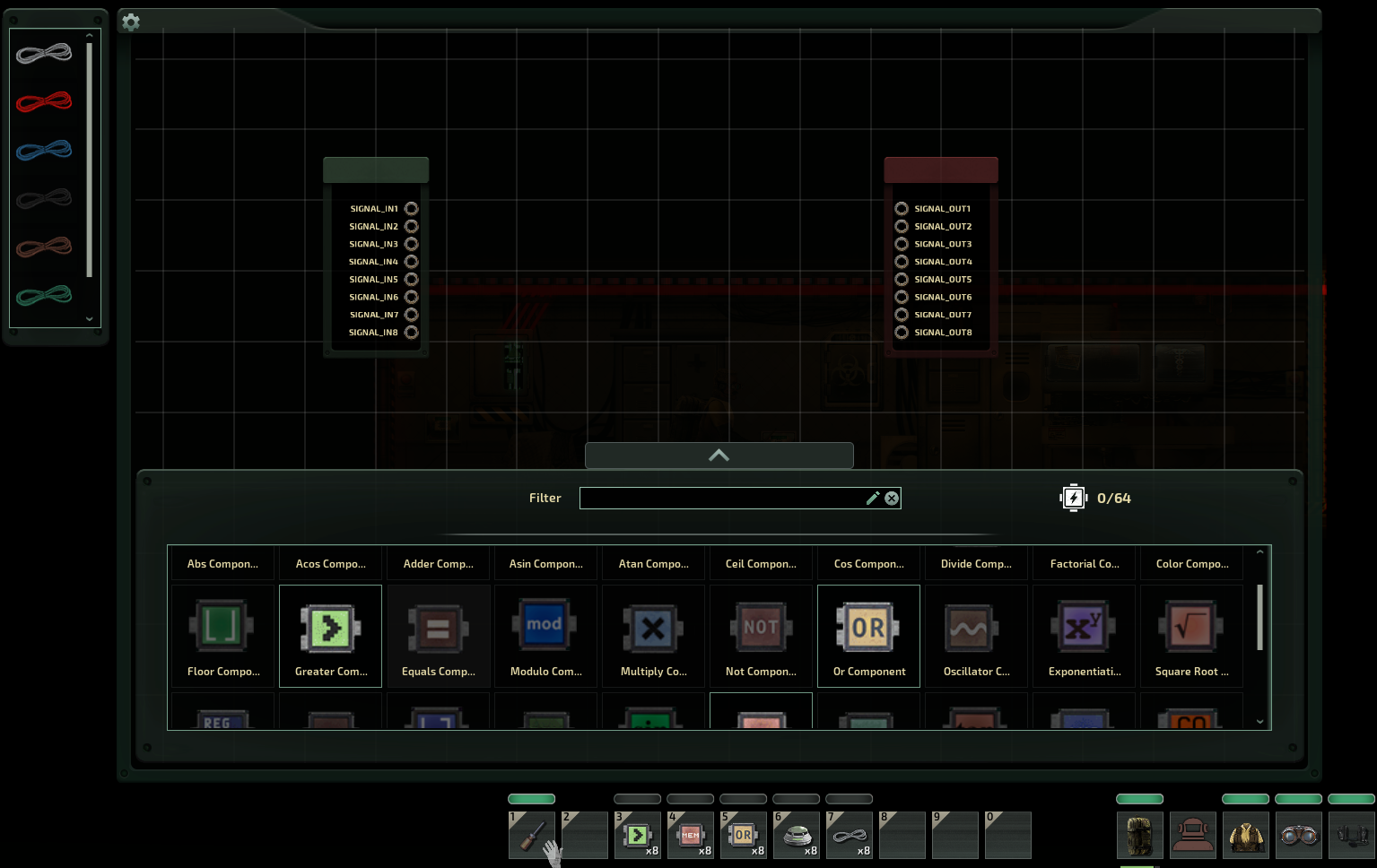Click the wire list scroll-up arrow
The width and height of the screenshot is (1377, 868).
[90, 36]
